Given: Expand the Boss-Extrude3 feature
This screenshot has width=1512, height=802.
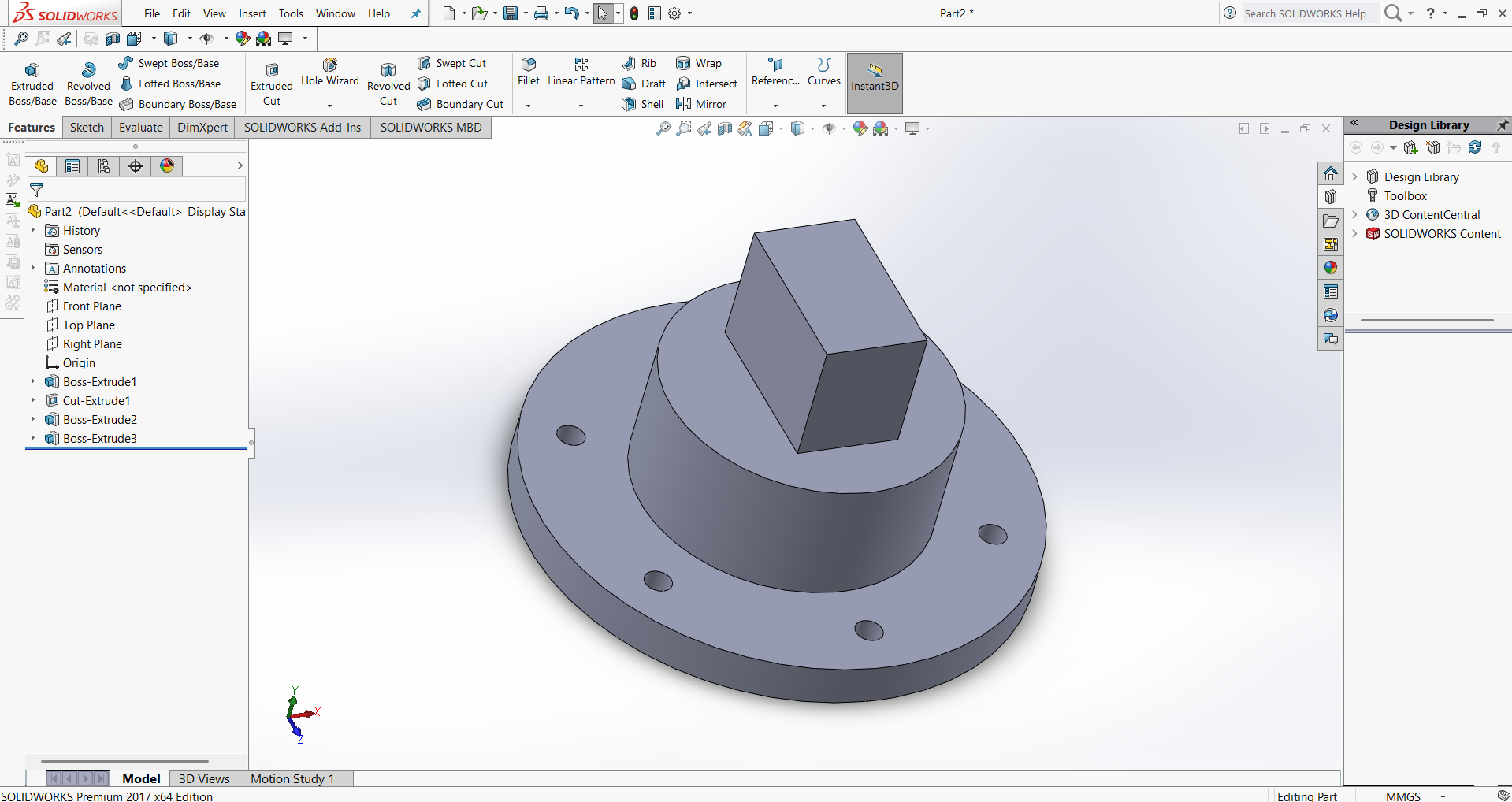Looking at the screenshot, I should point(33,438).
